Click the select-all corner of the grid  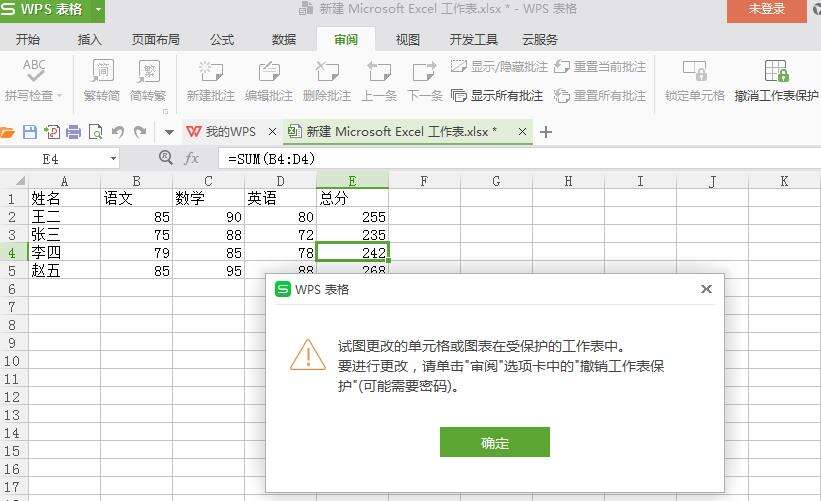click(14, 181)
